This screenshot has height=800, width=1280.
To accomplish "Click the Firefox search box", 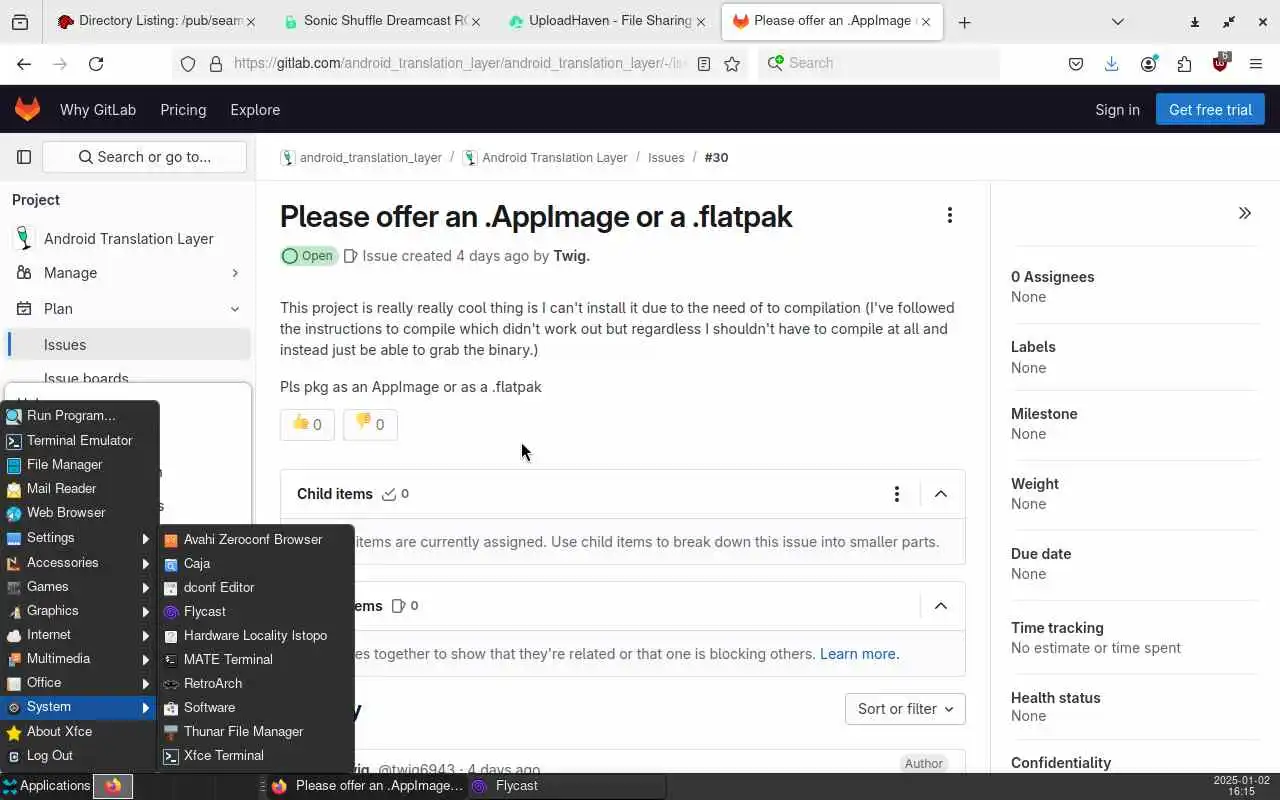I will pos(879,63).
